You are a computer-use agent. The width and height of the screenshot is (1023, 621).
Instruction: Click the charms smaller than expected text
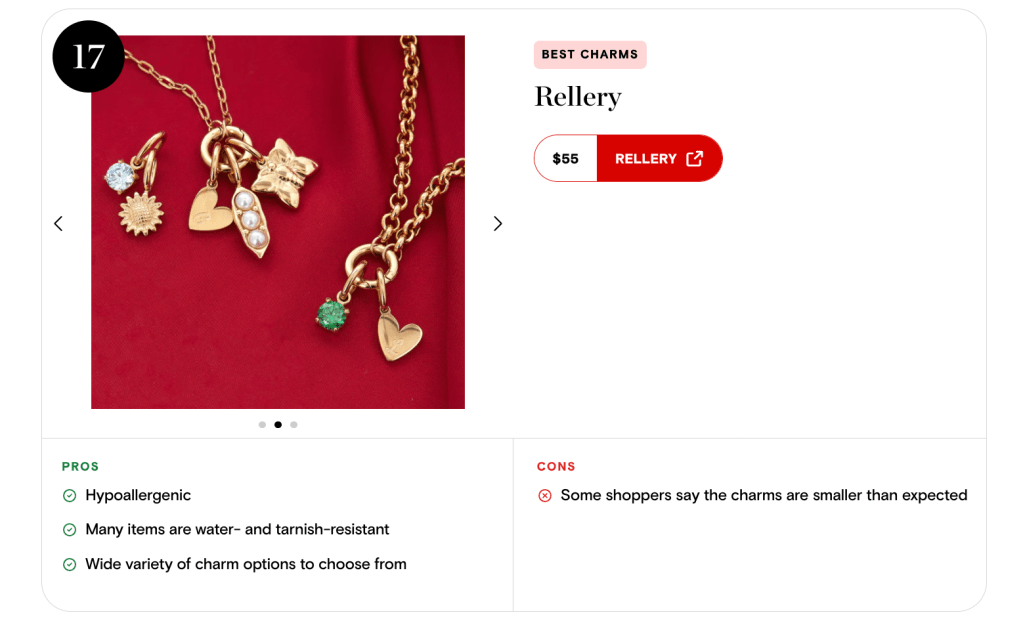[764, 496]
